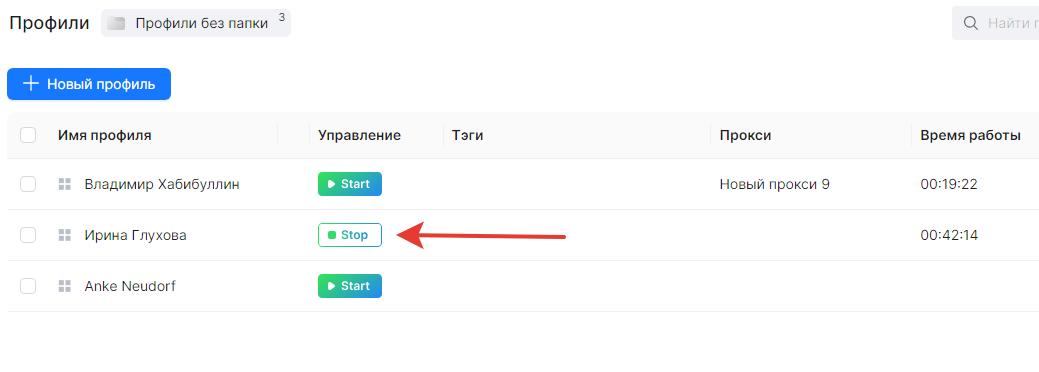Open the Anke Neudorf profile name
1039x372 pixels.
tap(130, 286)
